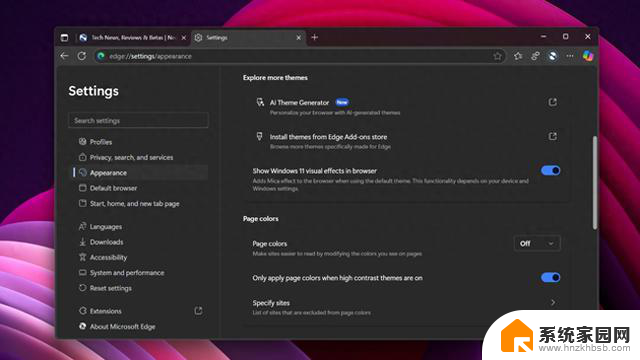This screenshot has width=640, height=360.
Task: Open the profile avatar in the toolbar
Action: point(552,56)
